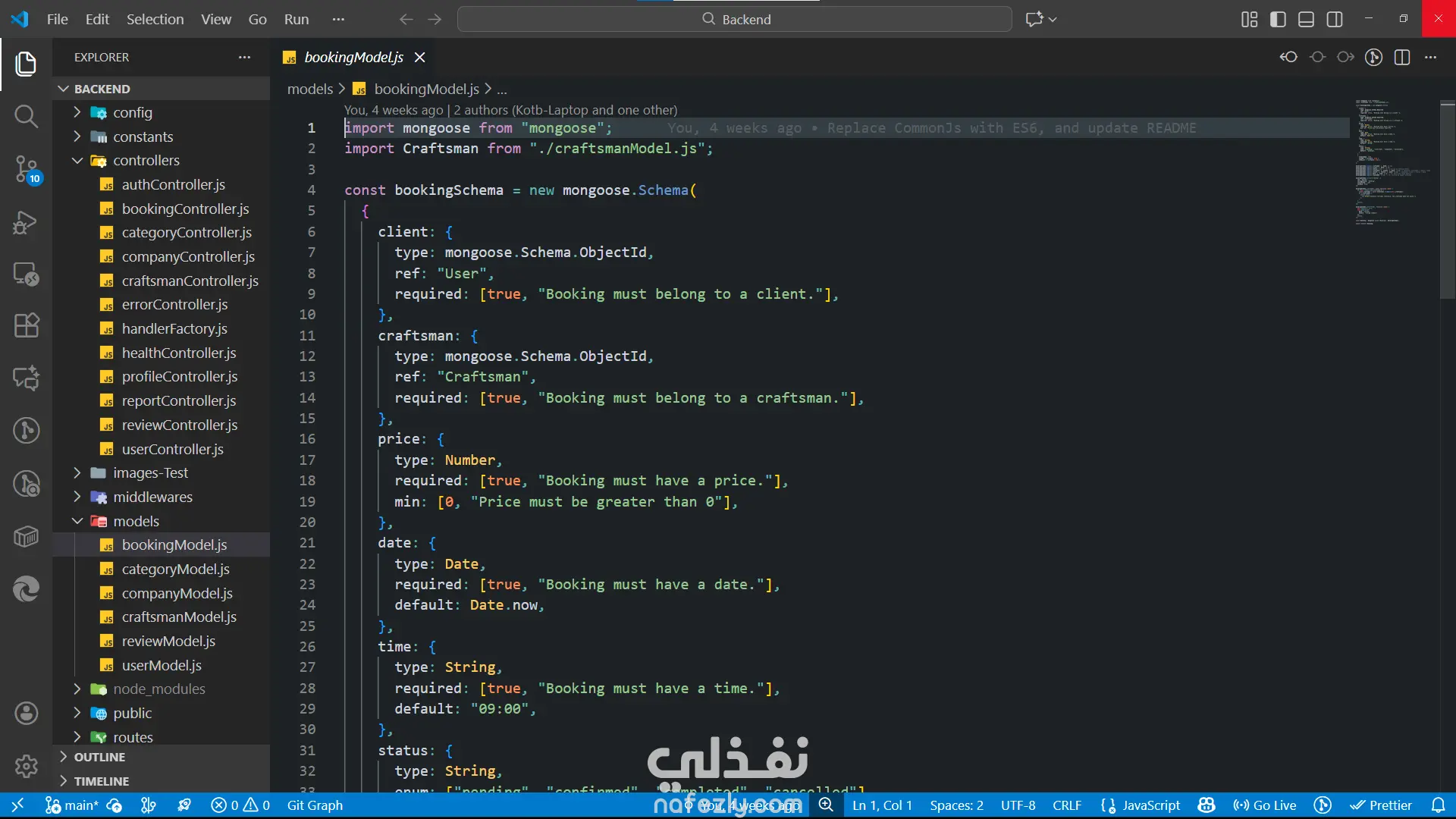
Task: Click Split Editor Right icon
Action: (x=1402, y=58)
